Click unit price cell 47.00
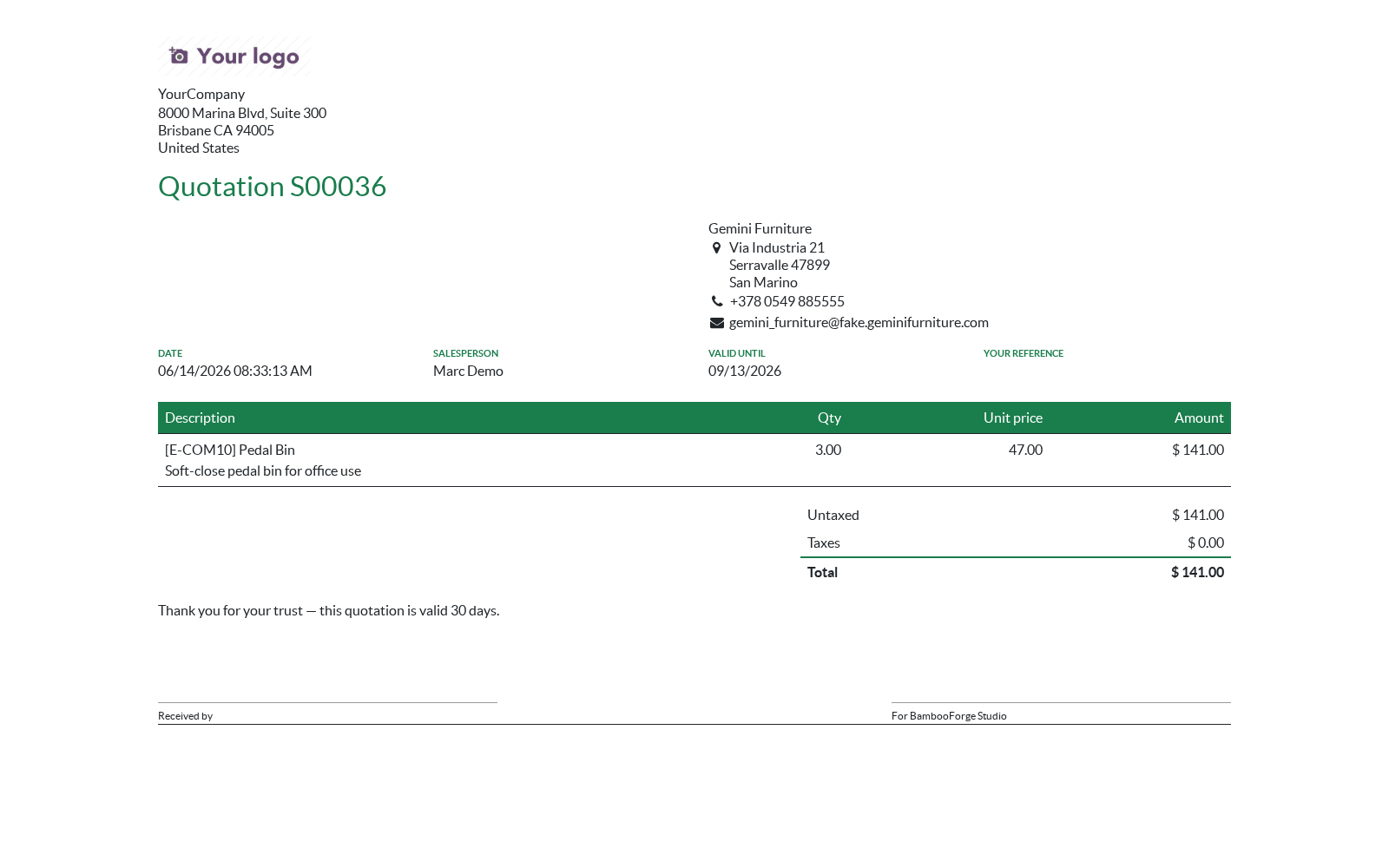 pos(1025,450)
